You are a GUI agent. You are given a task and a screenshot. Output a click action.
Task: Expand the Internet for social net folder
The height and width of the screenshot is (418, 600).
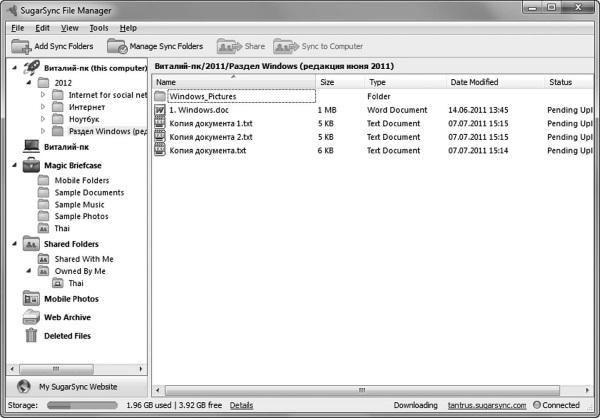pyautogui.click(x=43, y=95)
